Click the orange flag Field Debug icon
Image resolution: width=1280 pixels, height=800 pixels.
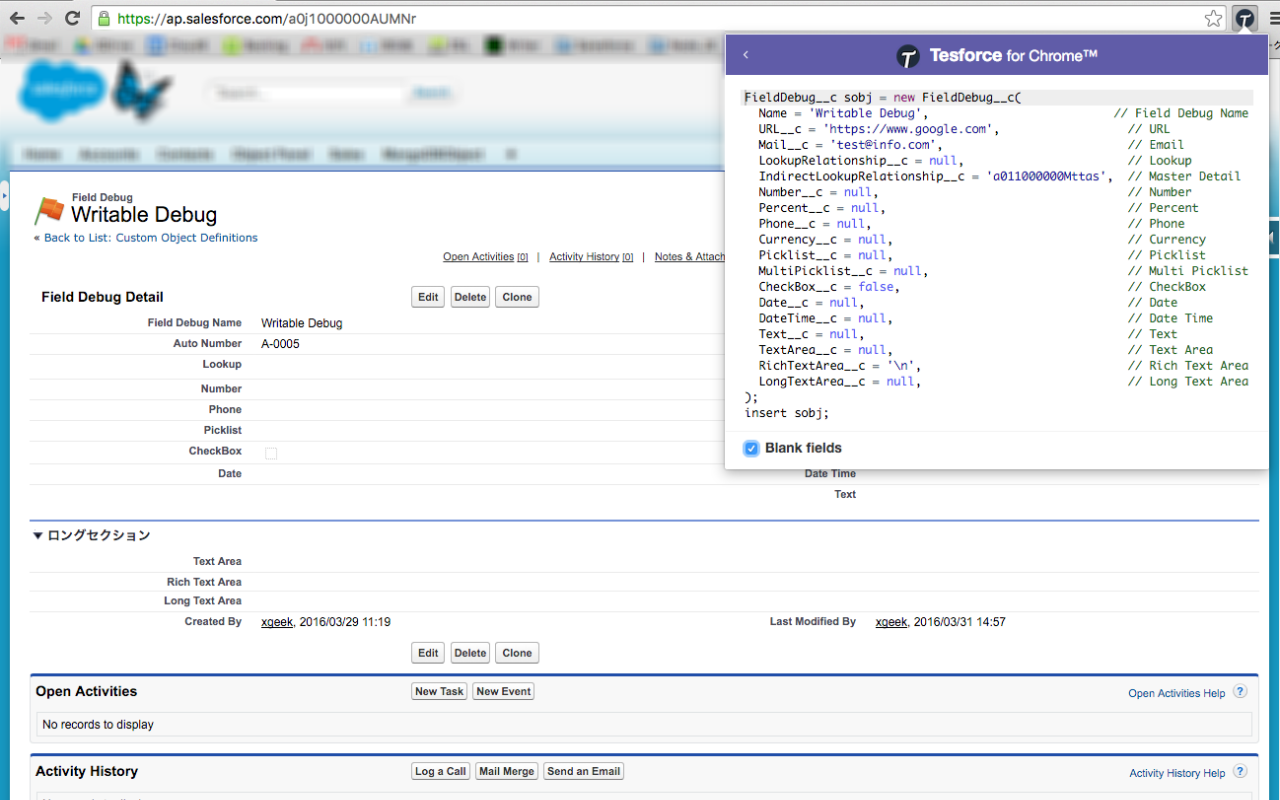coord(49,210)
